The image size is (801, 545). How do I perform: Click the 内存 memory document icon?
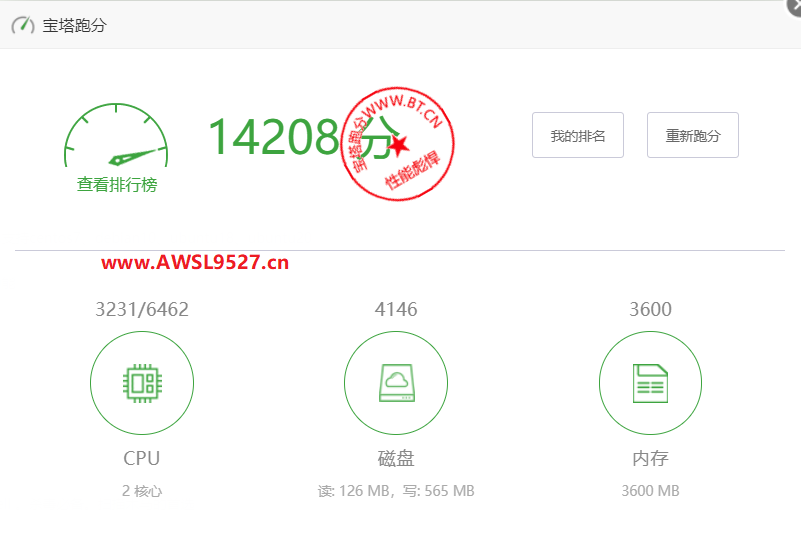pyautogui.click(x=650, y=383)
